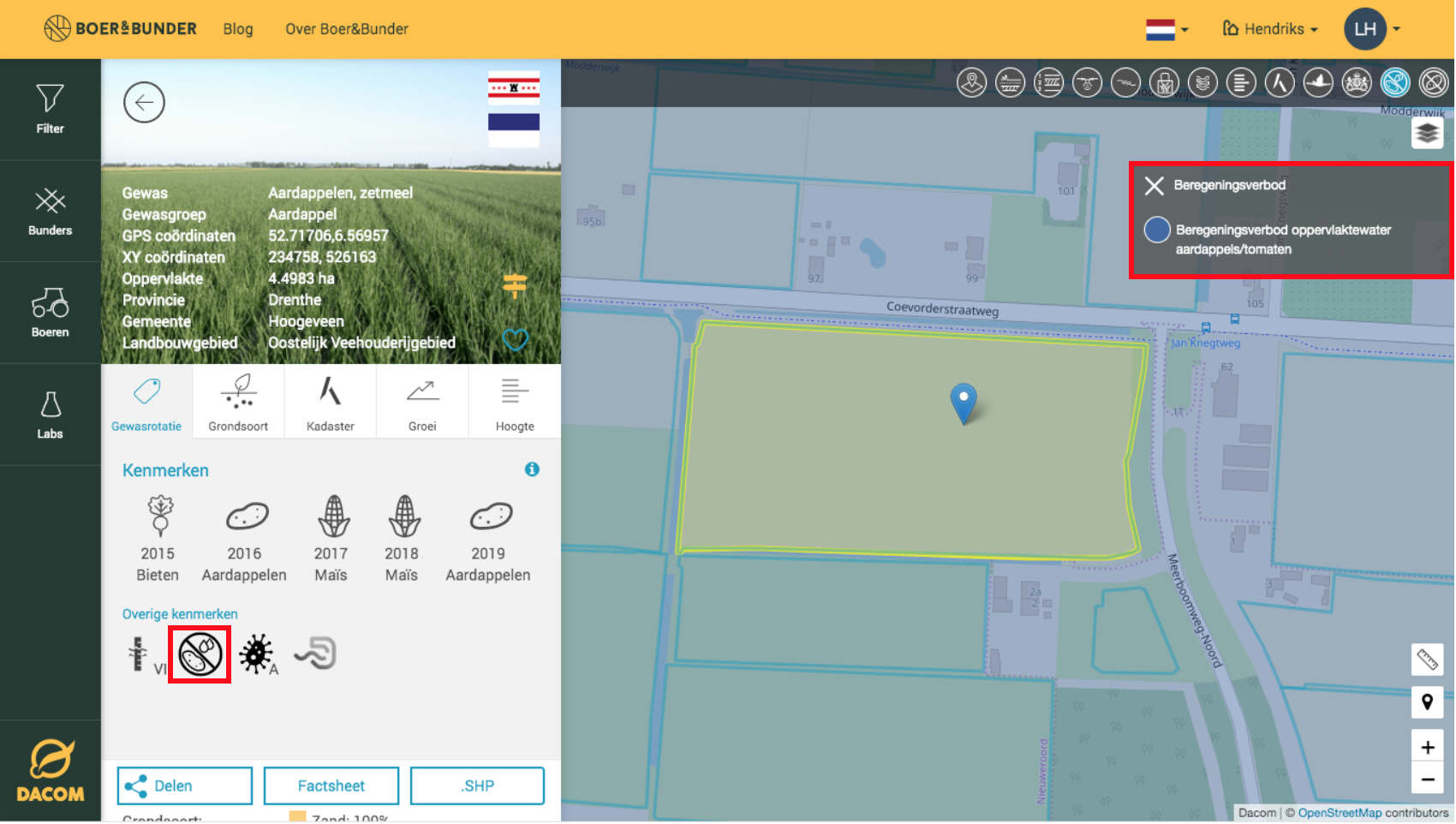Viewport: 1456px width, 824px height.
Task: Click the irrigation ban potato icon
Action: 200,654
